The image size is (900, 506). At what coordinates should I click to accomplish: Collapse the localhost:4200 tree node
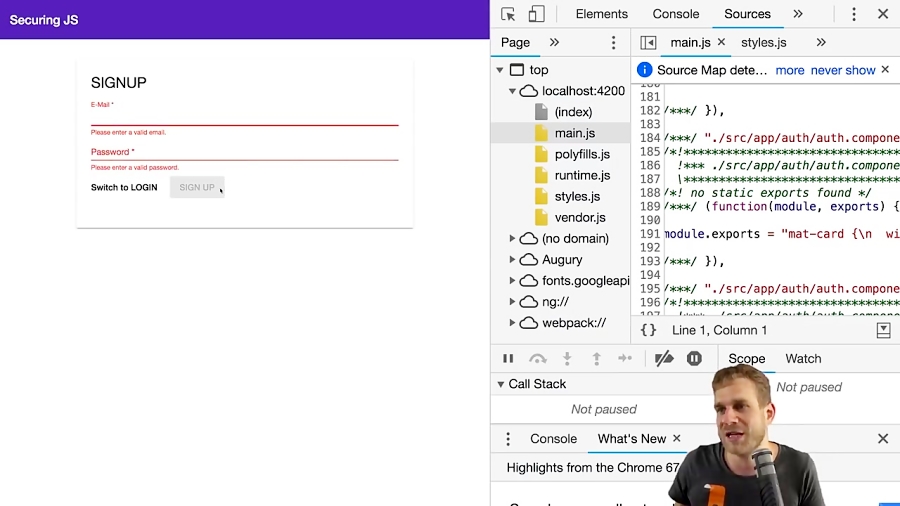tap(512, 91)
